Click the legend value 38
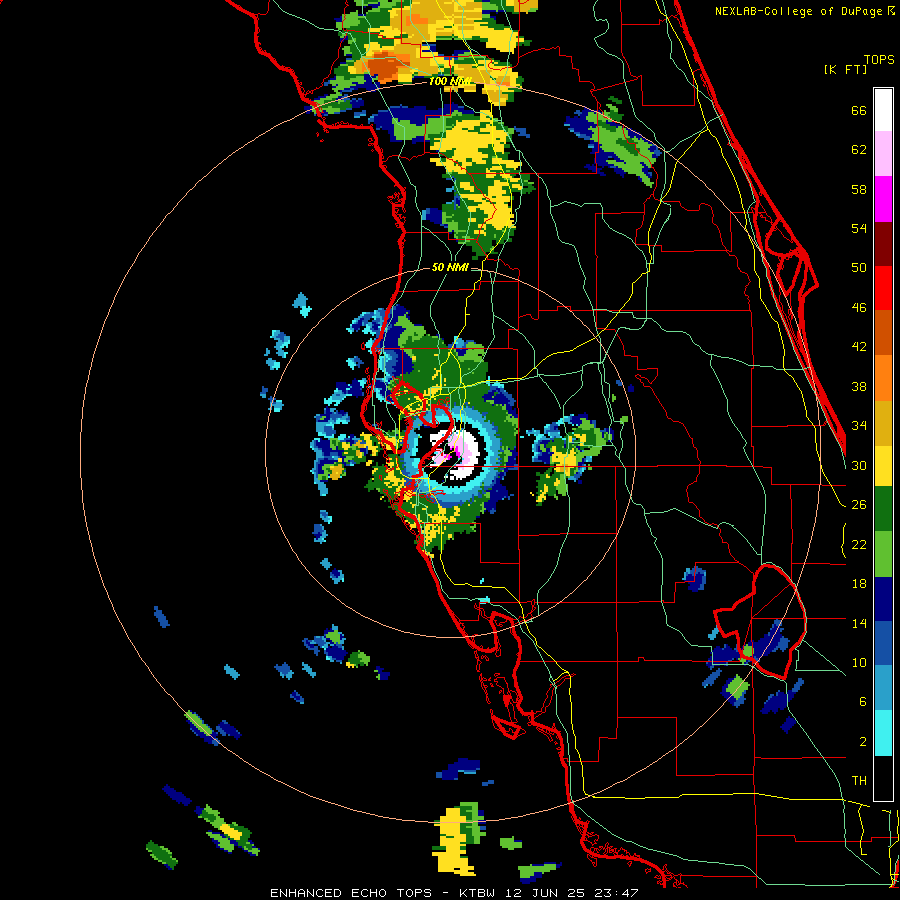Screen dimensions: 900x900 [859, 387]
